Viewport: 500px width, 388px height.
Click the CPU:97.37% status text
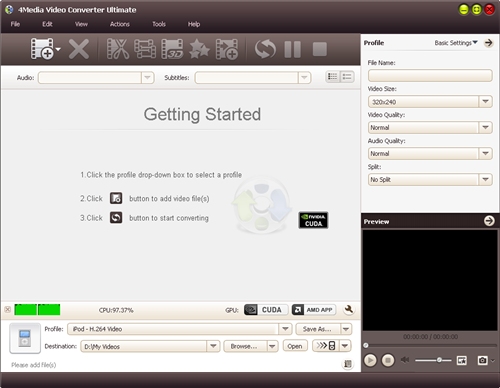tap(116, 310)
